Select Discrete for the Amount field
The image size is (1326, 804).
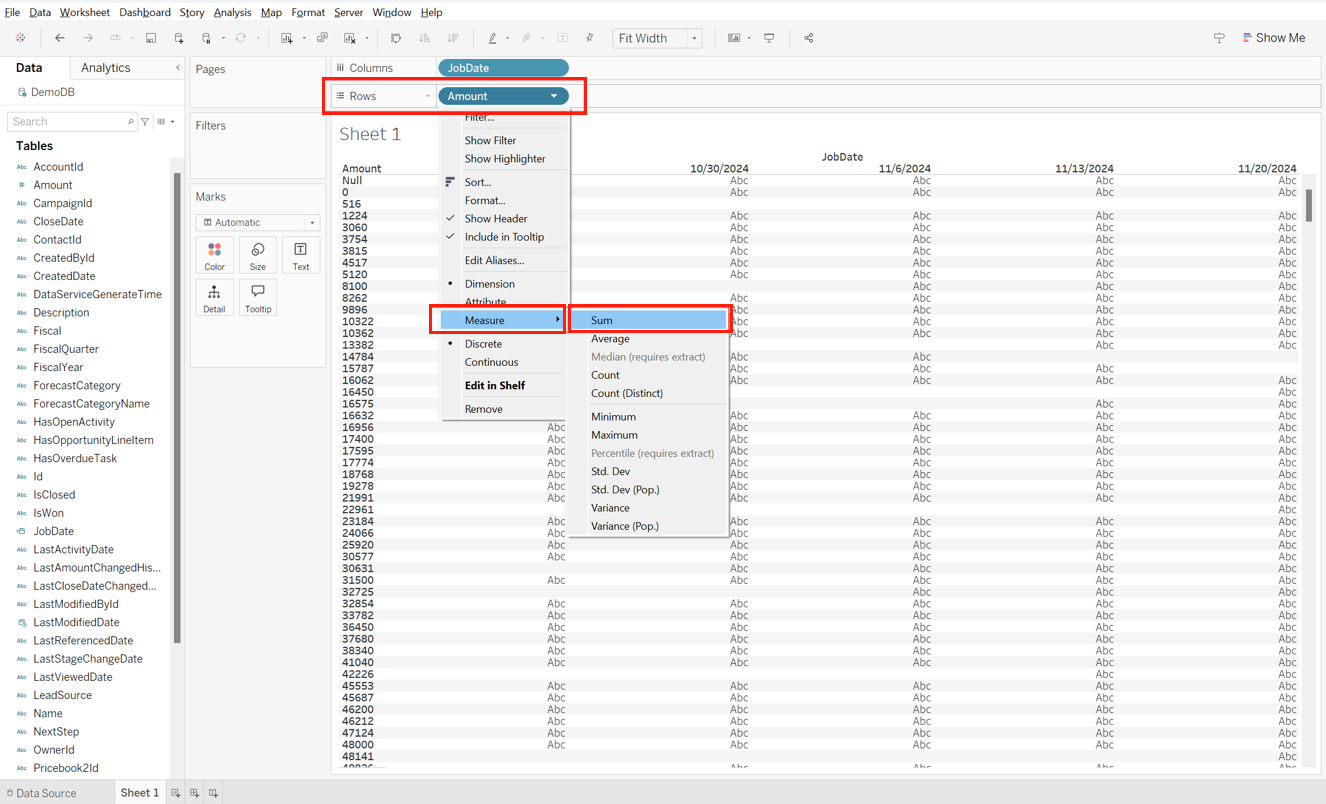tap(485, 343)
